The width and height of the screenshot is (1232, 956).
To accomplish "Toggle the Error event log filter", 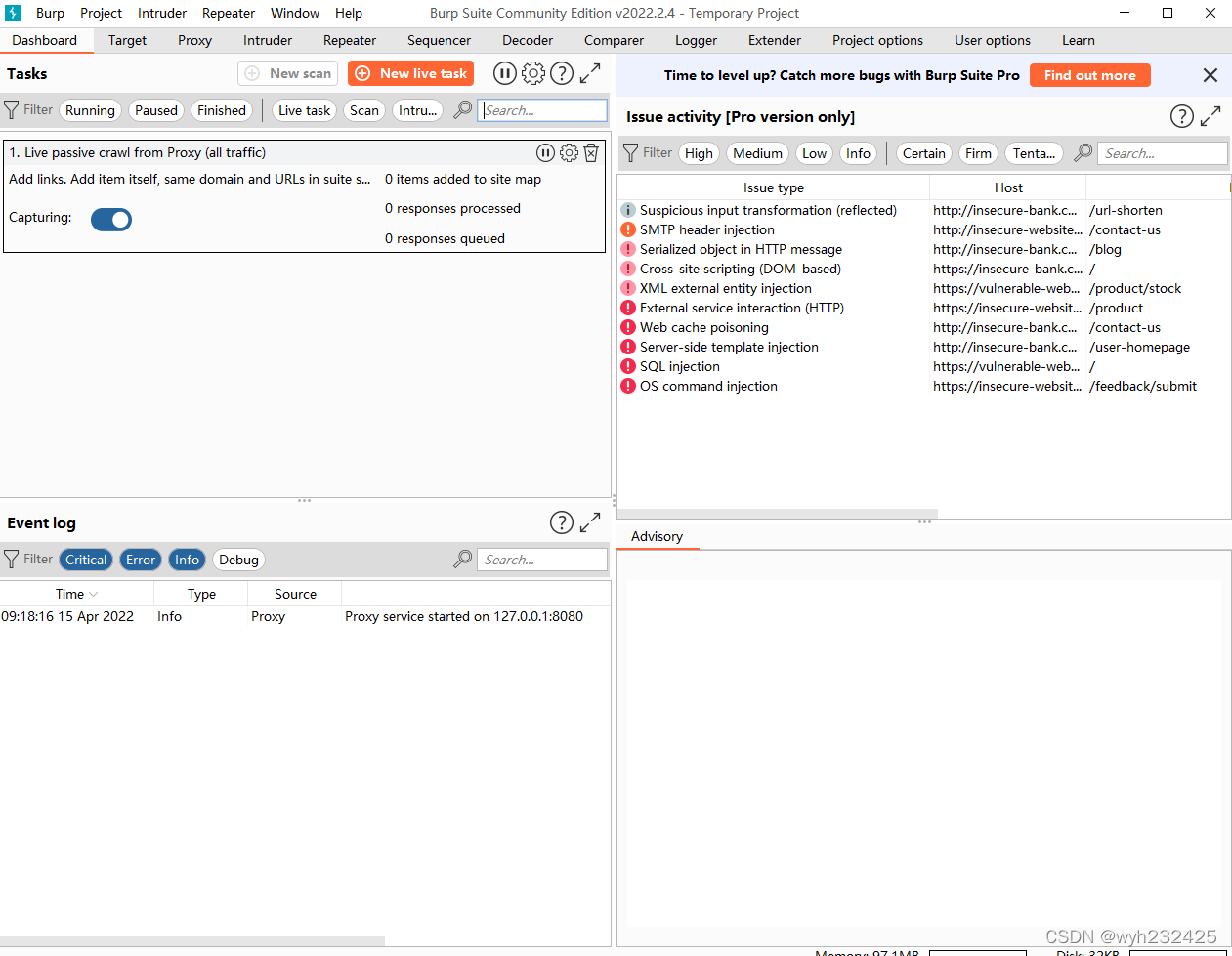I will 141,560.
